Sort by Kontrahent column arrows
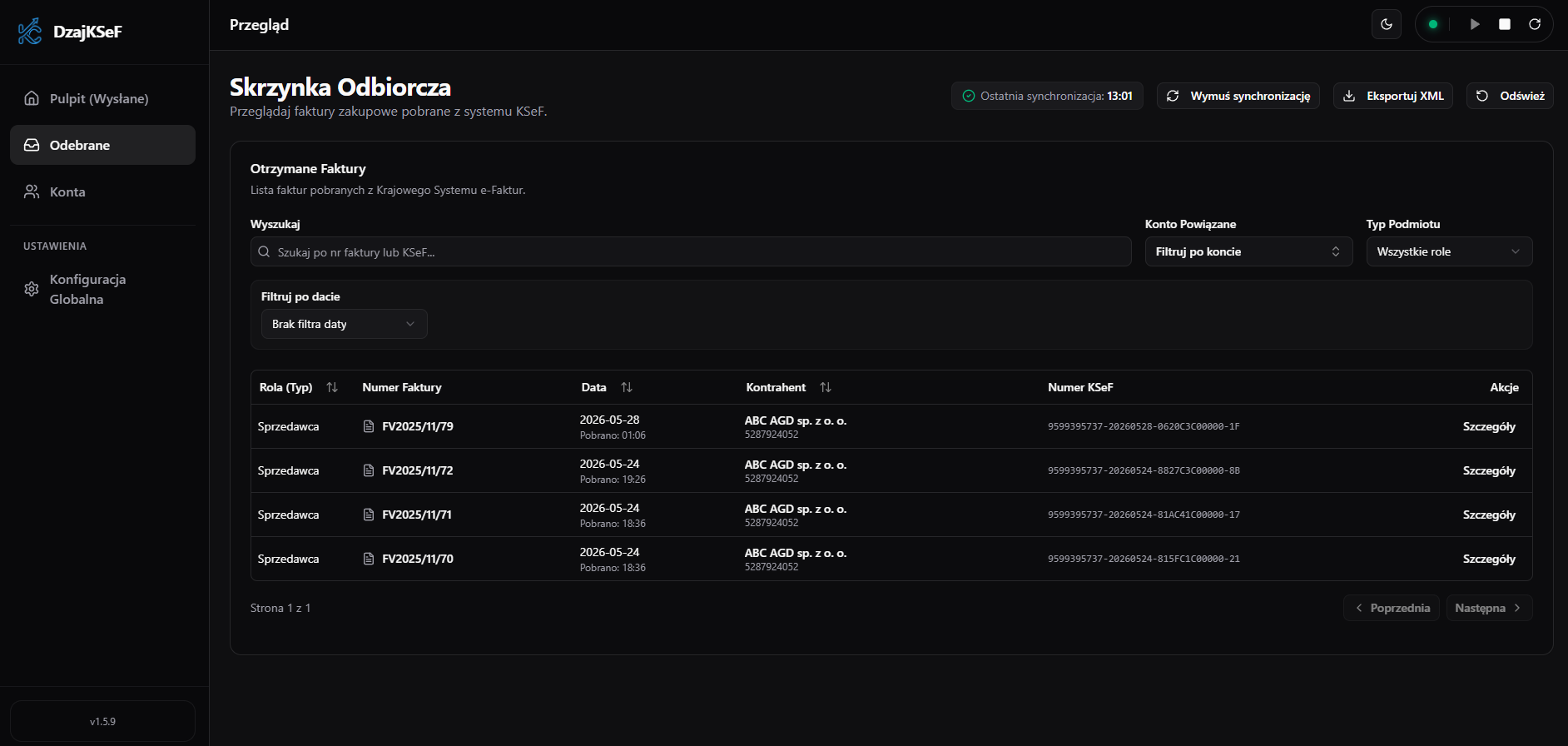The height and width of the screenshot is (746, 1568). point(826,387)
